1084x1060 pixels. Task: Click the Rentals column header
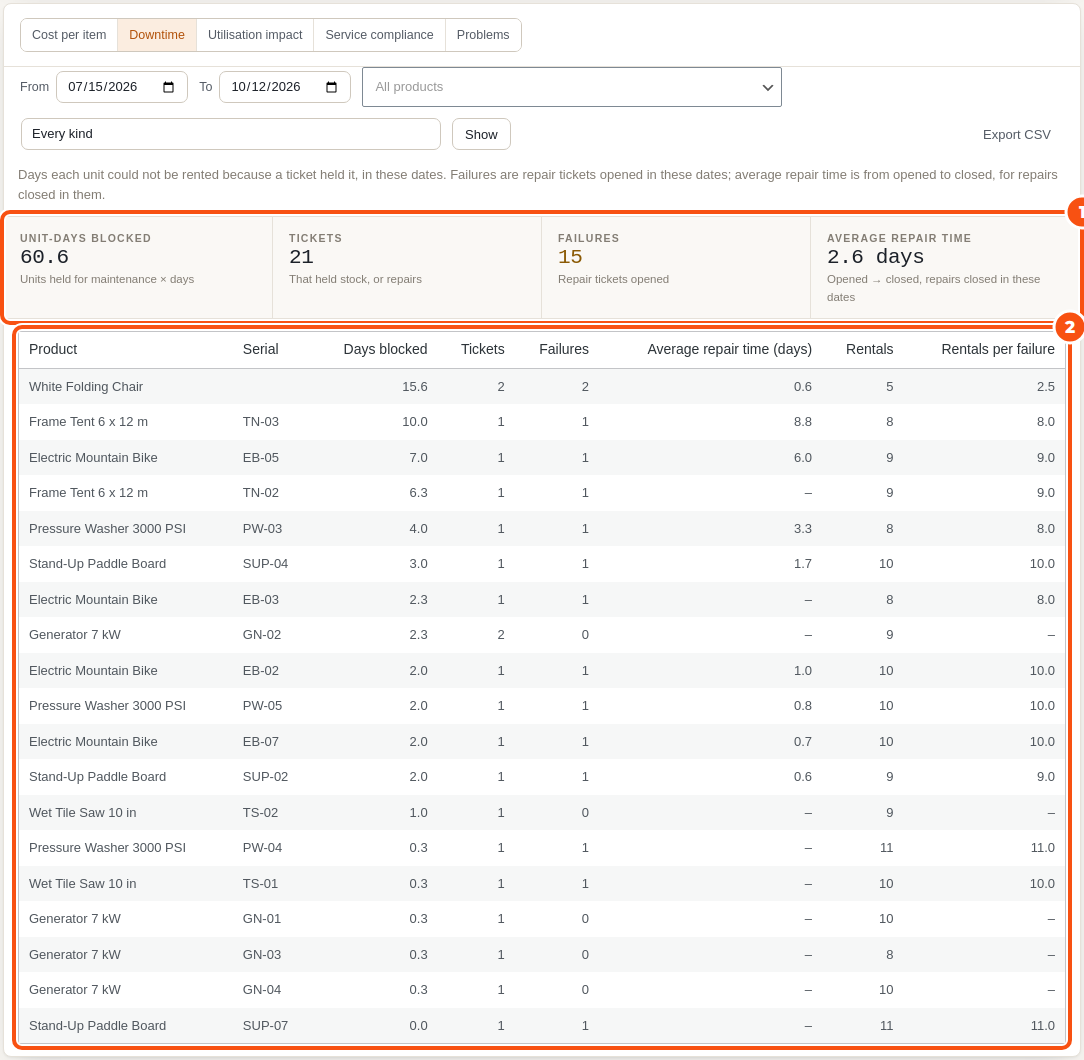click(x=870, y=349)
